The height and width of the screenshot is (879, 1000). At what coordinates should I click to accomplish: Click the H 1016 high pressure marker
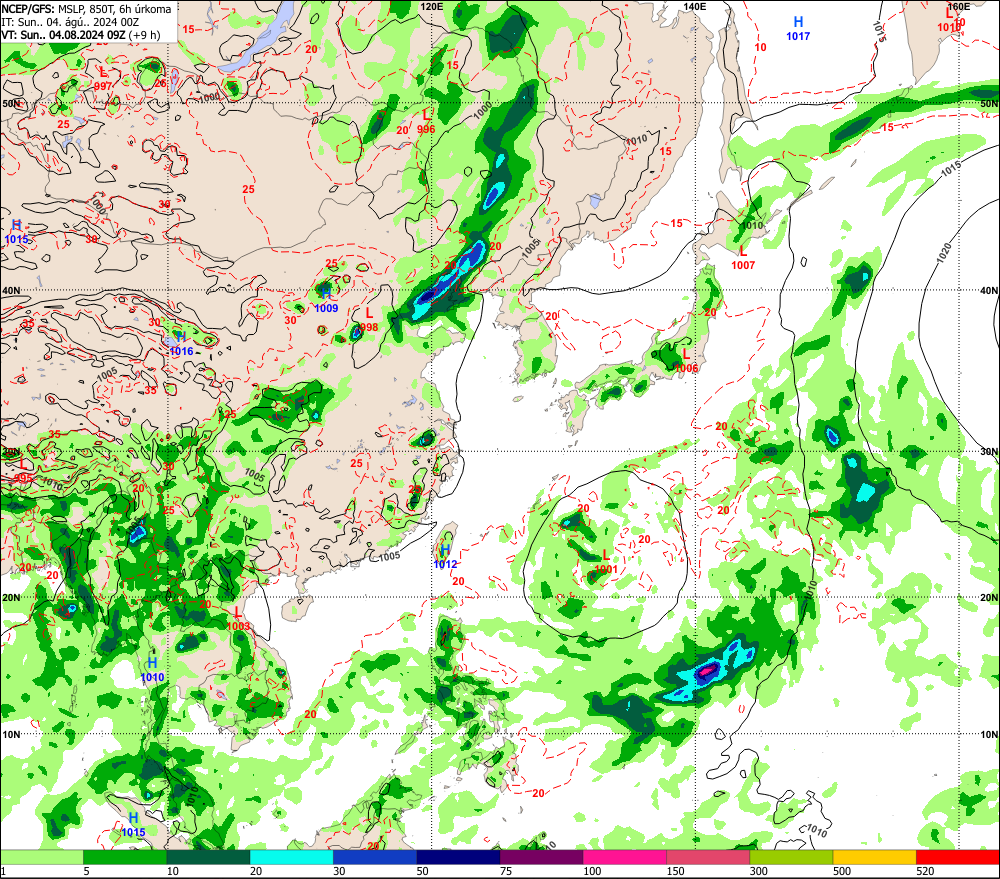tap(181, 344)
